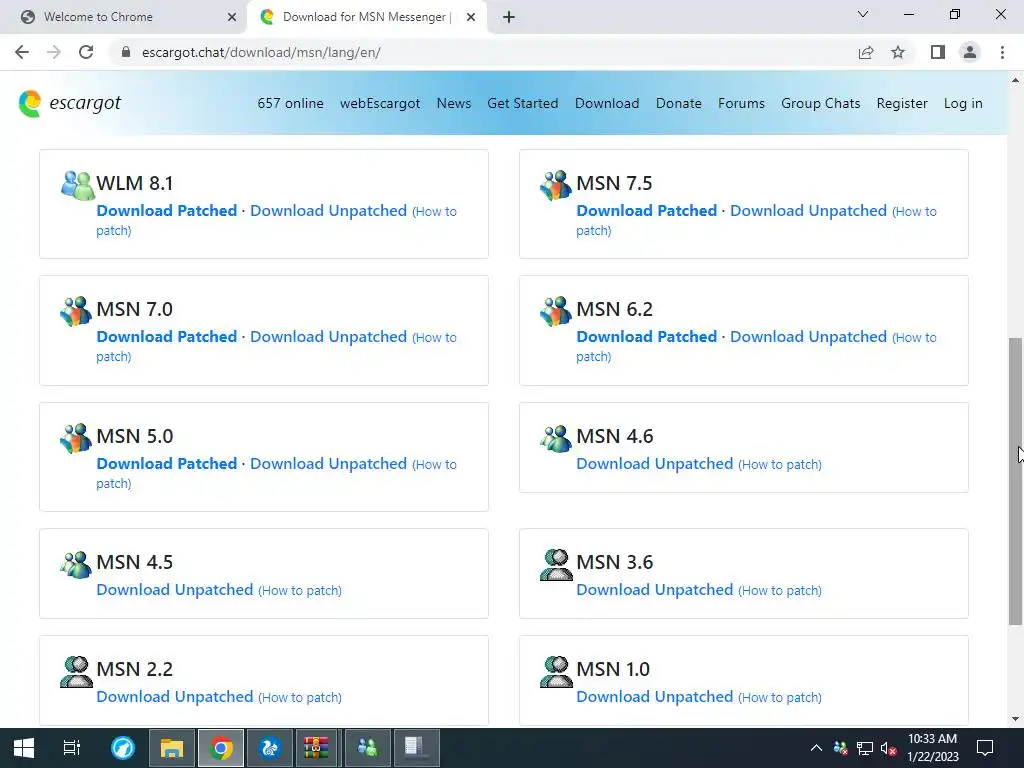Click the 657 online link
The height and width of the screenshot is (768, 1024).
pos(290,103)
